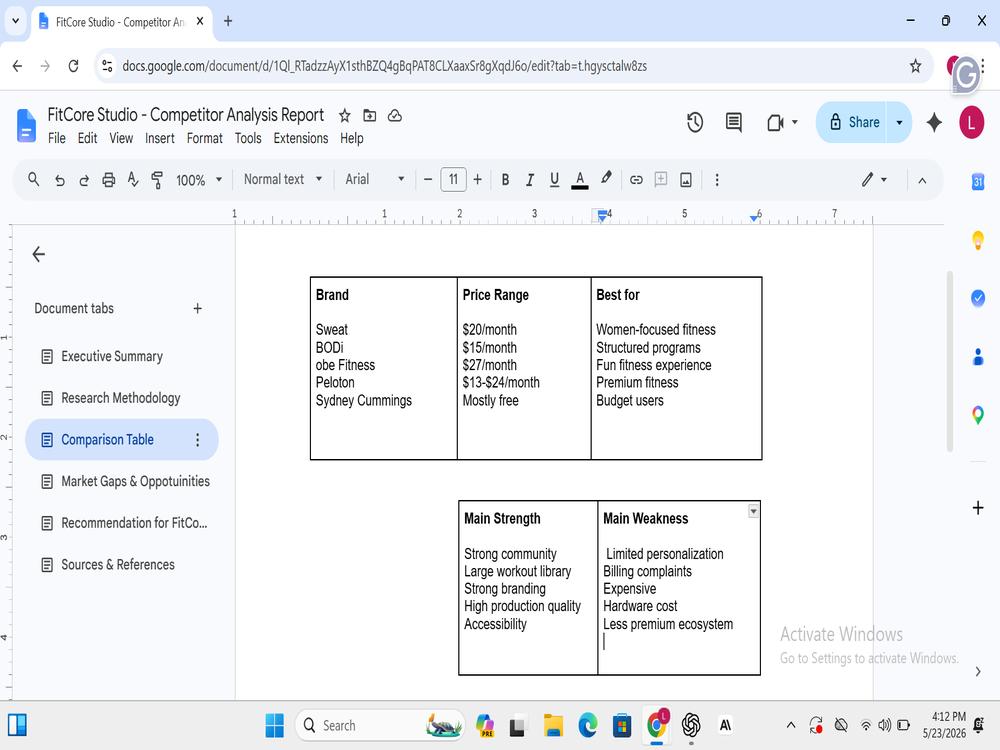The height and width of the screenshot is (750, 1000).
Task: Open Comparison Table tab options menu
Action: tap(198, 439)
